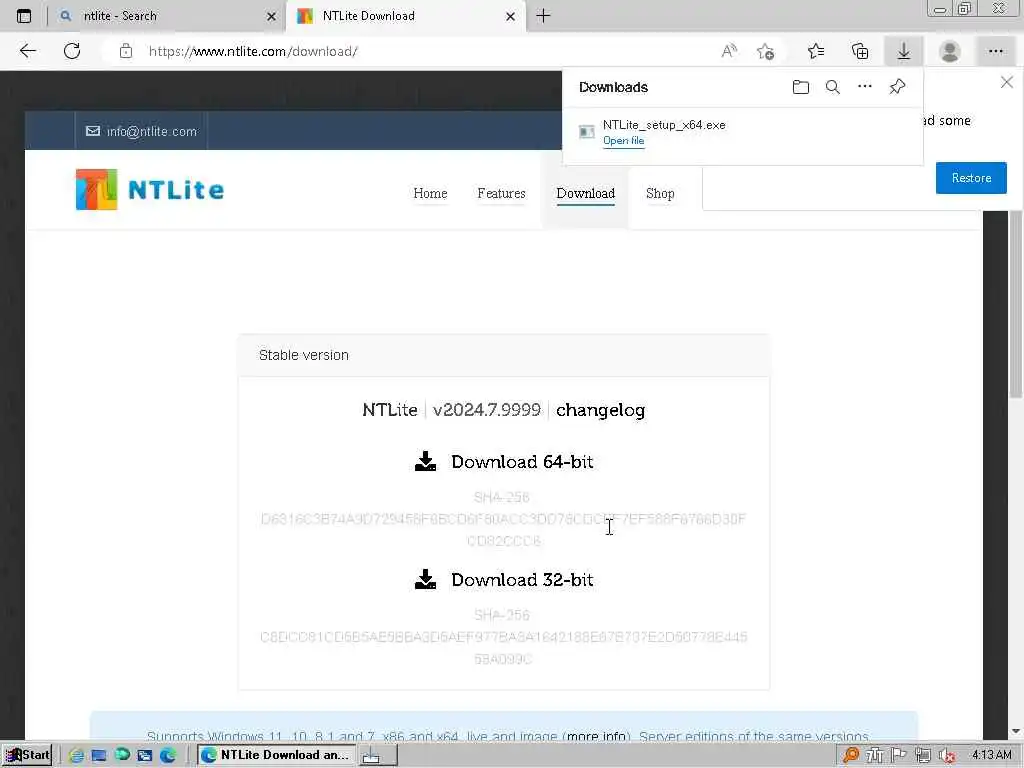Click the Stable version heading
This screenshot has width=1024, height=768.
pyautogui.click(x=304, y=355)
